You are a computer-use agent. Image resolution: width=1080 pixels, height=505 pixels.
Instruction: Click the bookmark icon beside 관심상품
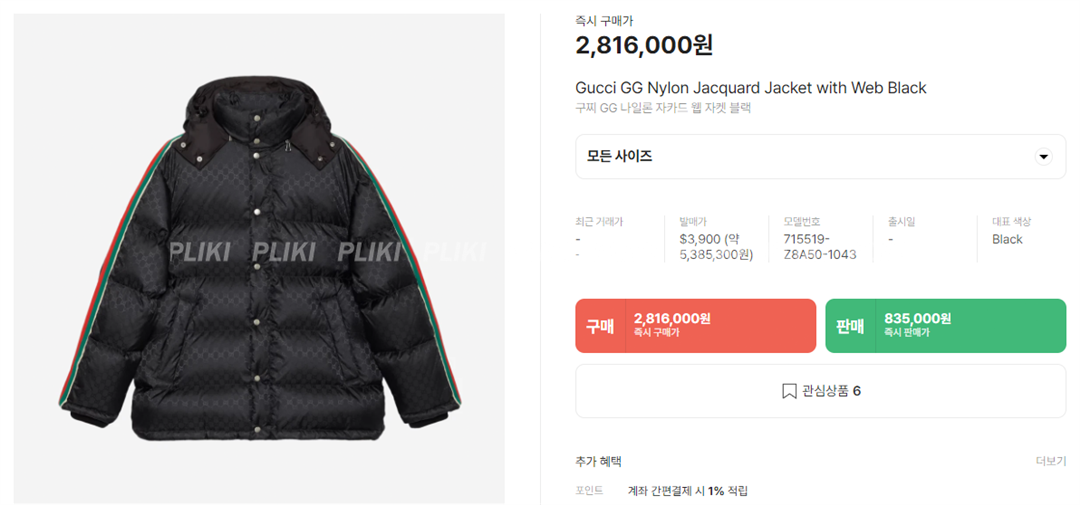pos(789,391)
